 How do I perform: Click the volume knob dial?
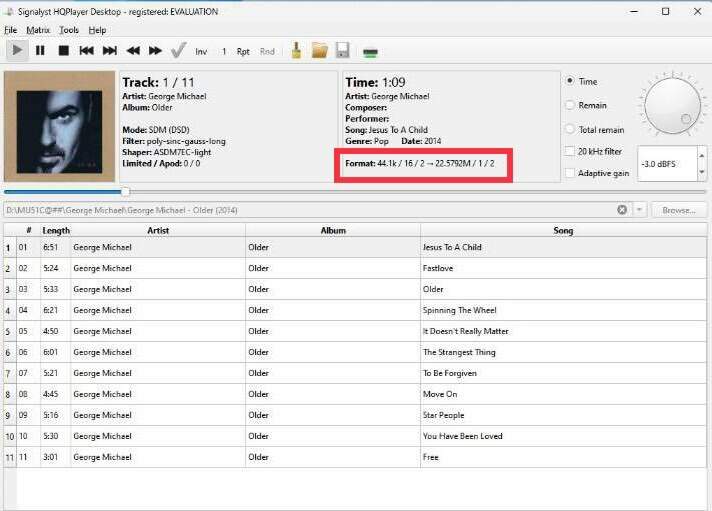click(672, 105)
